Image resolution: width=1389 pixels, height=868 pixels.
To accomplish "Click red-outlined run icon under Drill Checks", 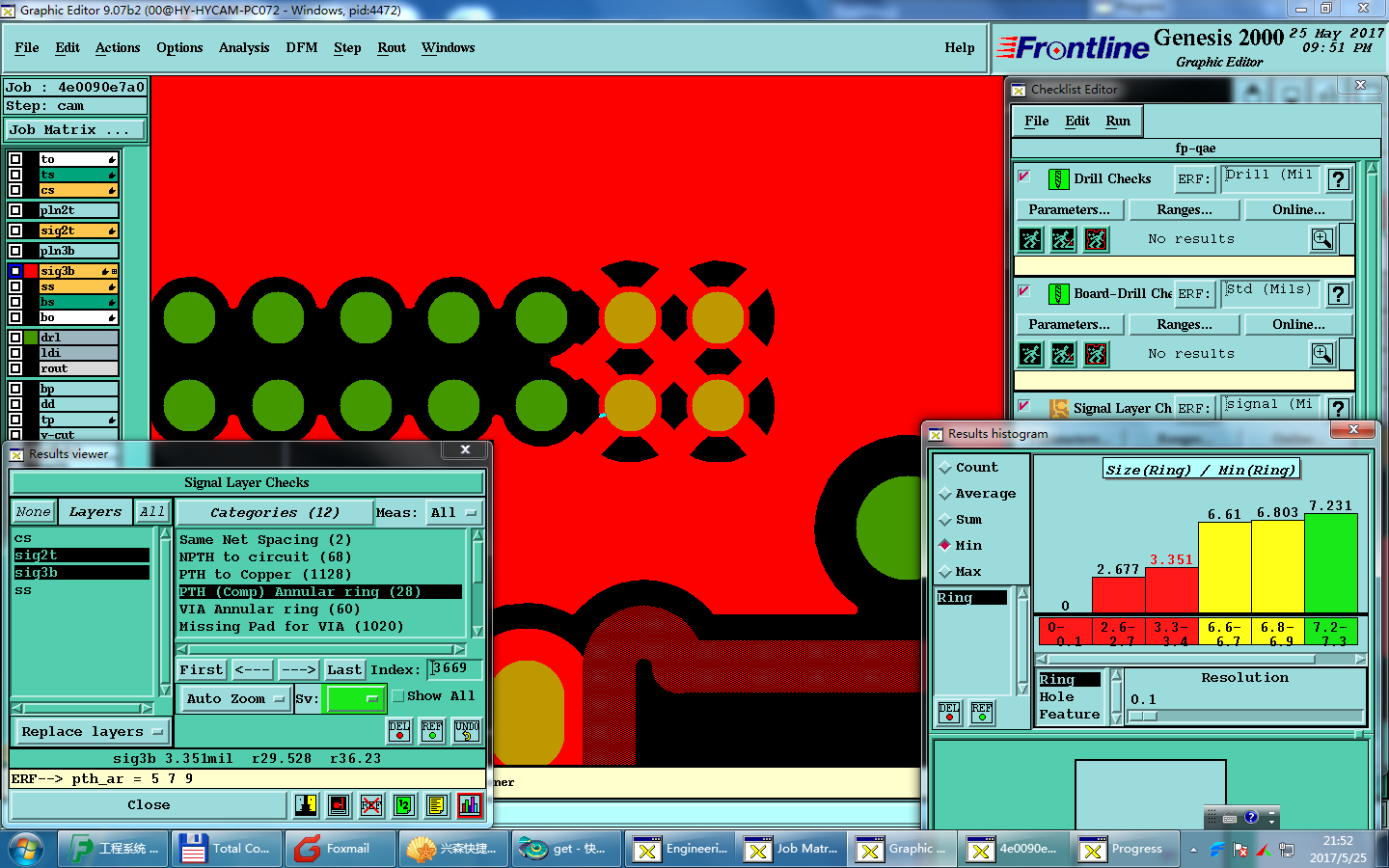I will 1097,239.
